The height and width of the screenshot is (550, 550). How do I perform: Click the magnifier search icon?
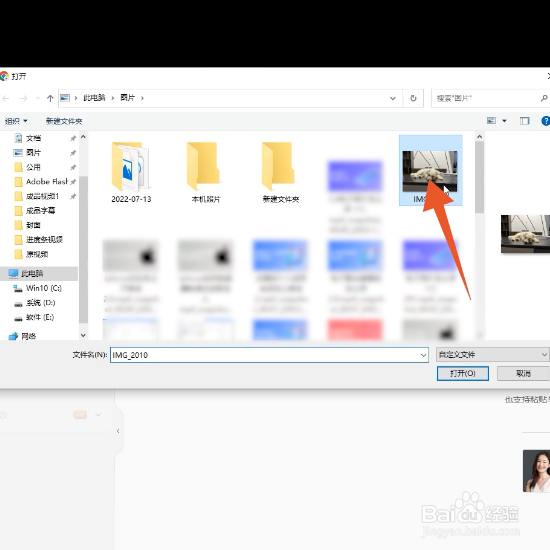(x=544, y=98)
